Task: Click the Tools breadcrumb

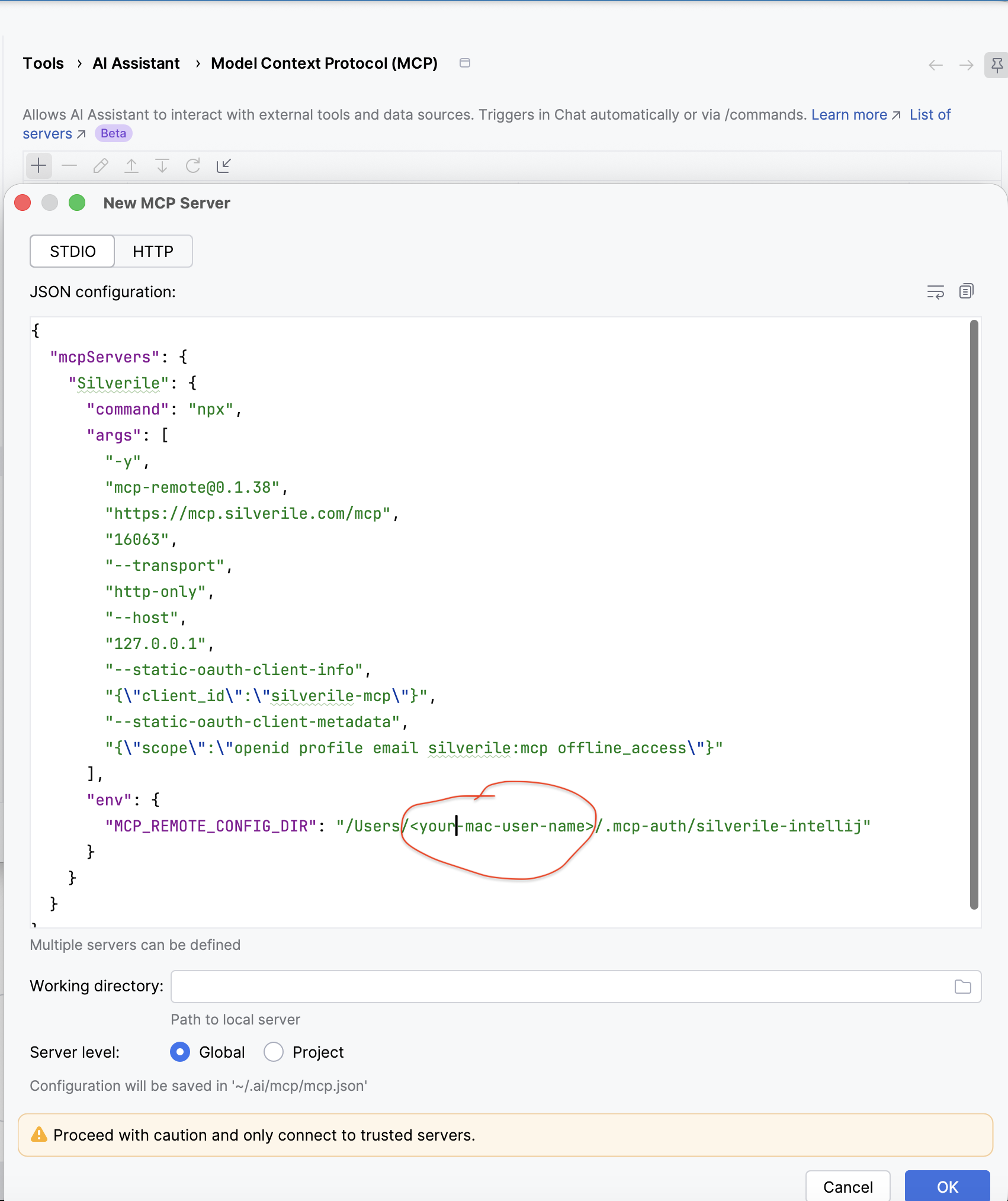Action: coord(43,63)
